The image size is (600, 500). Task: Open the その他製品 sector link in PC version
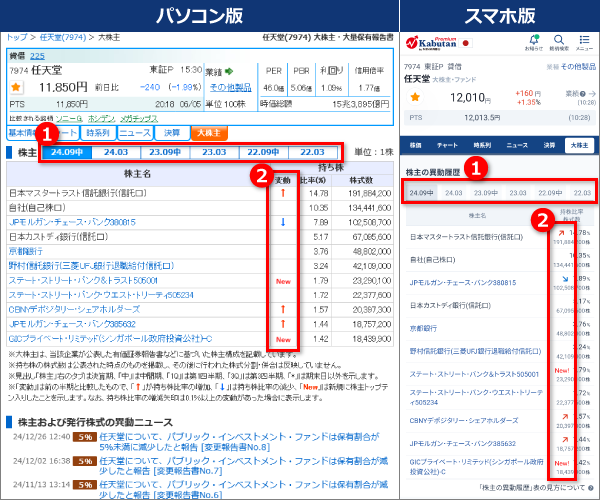231,88
